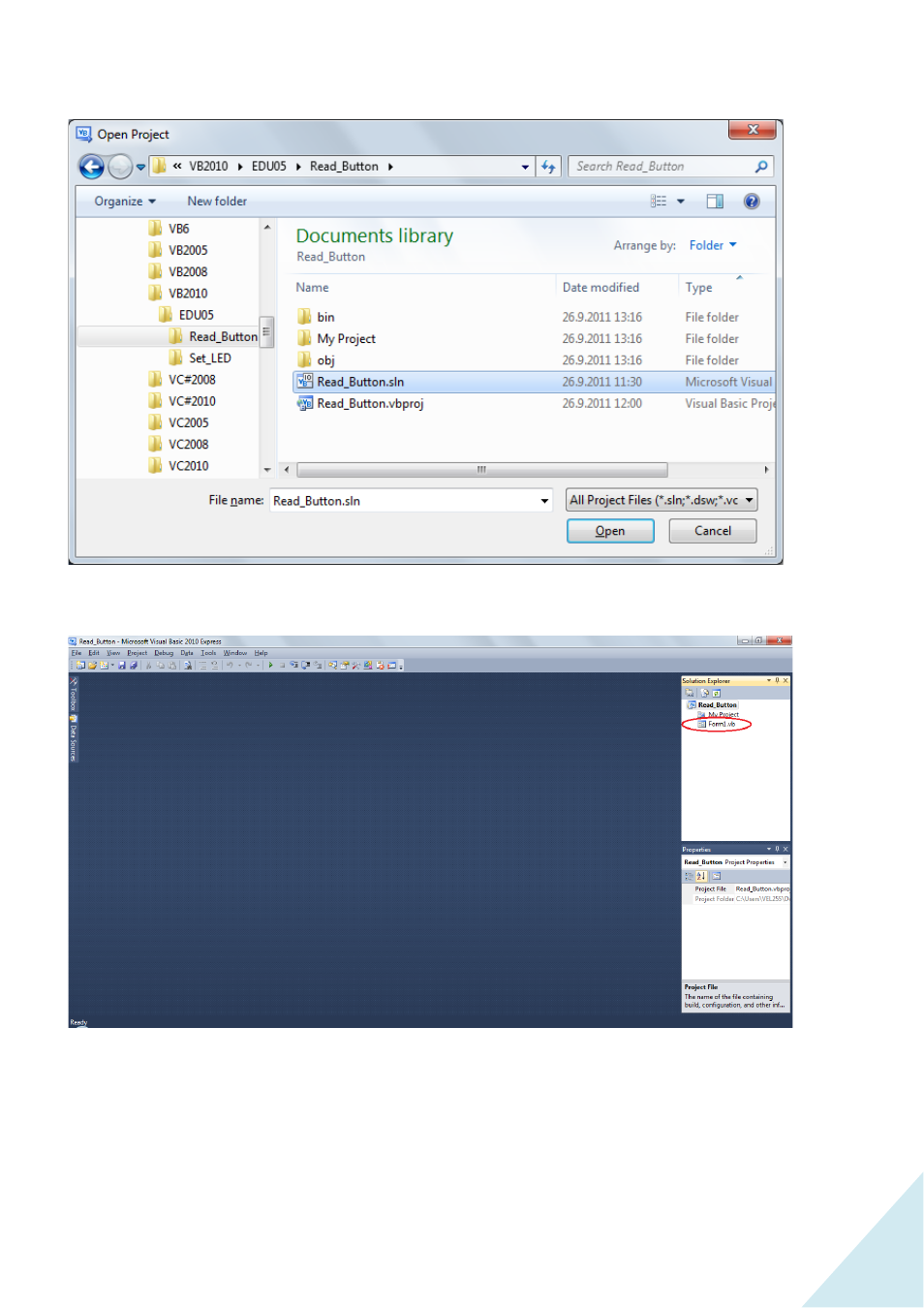Refresh the Read_Button folder address bar
This screenshot has width=924, height=1308.
pyautogui.click(x=548, y=167)
